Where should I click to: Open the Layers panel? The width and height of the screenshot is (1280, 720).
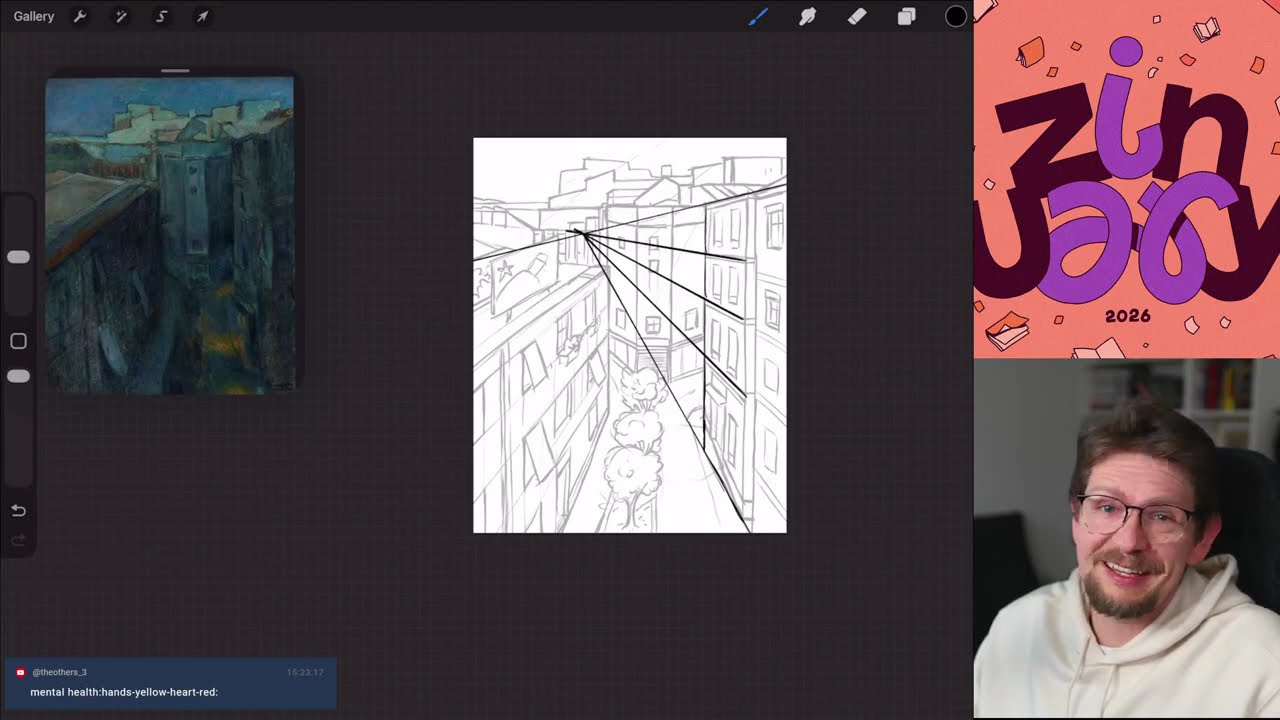[x=906, y=16]
